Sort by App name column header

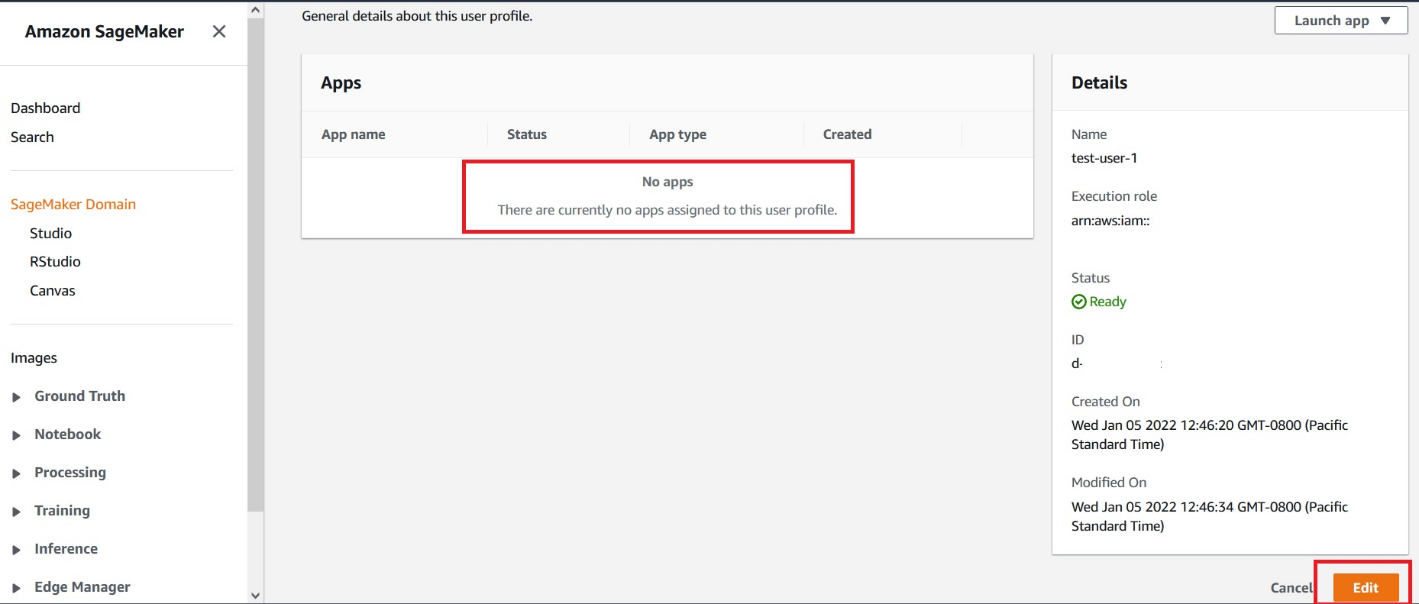coord(353,134)
